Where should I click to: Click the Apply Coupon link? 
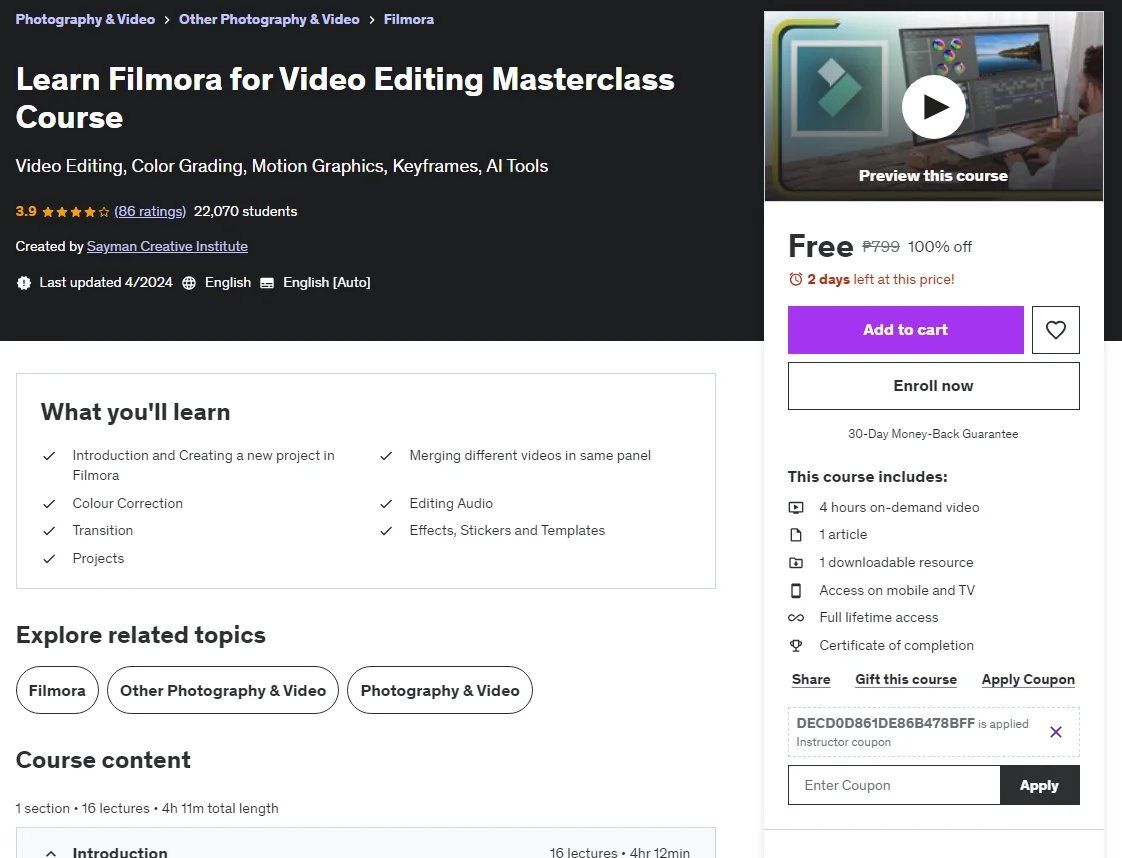[1028, 679]
